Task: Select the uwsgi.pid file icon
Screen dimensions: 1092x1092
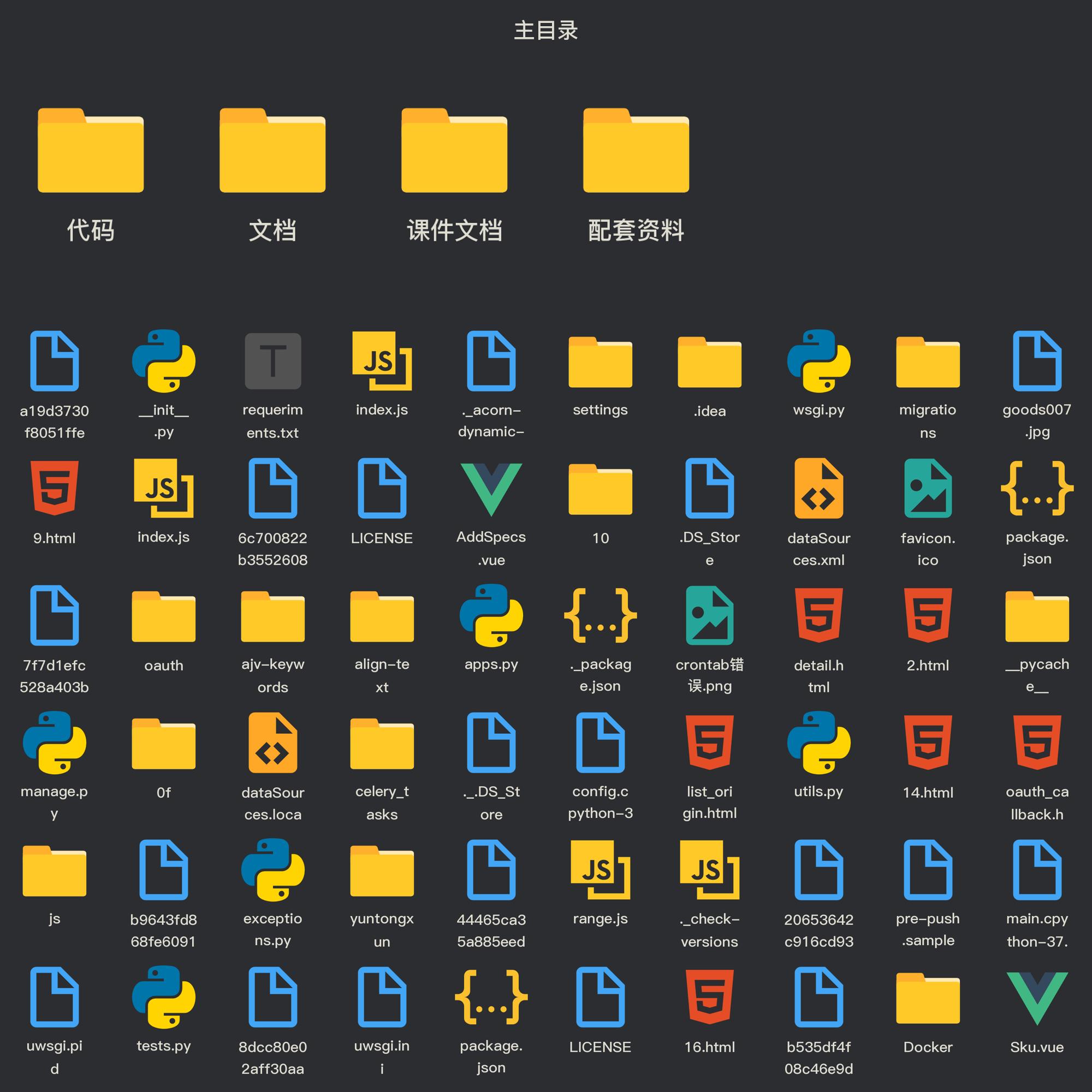Action: click(55, 997)
